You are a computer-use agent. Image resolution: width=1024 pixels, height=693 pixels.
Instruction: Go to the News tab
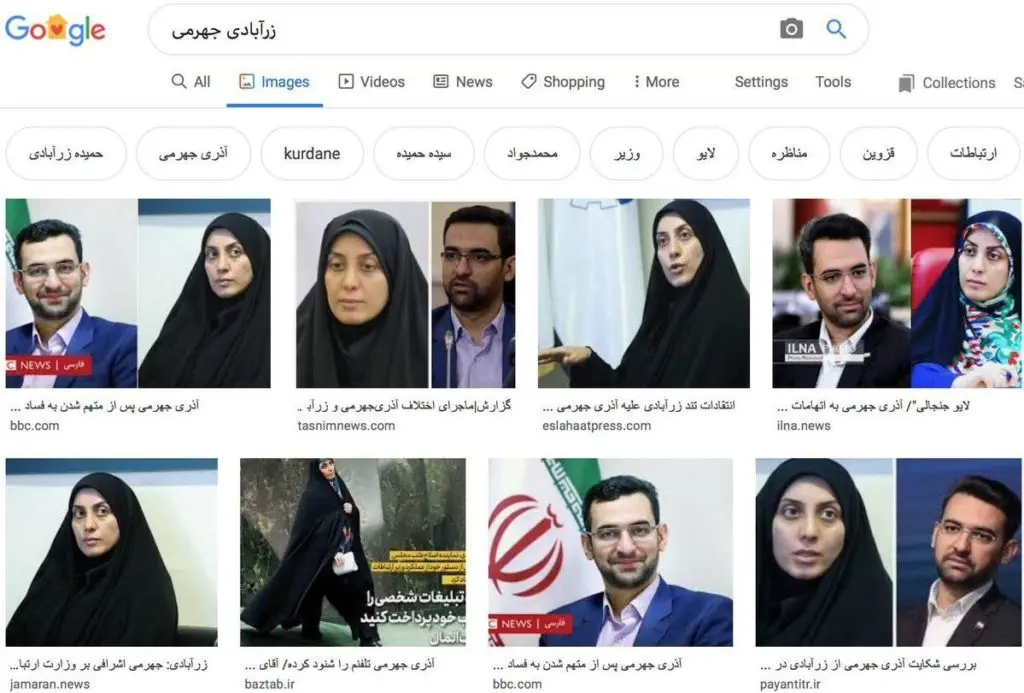463,82
